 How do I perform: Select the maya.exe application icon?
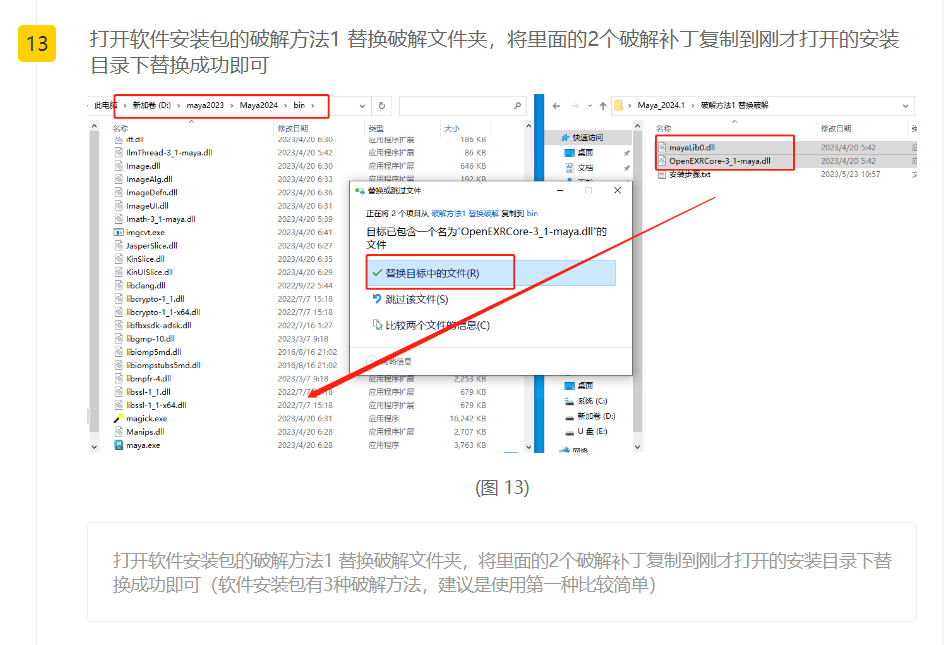[119, 445]
